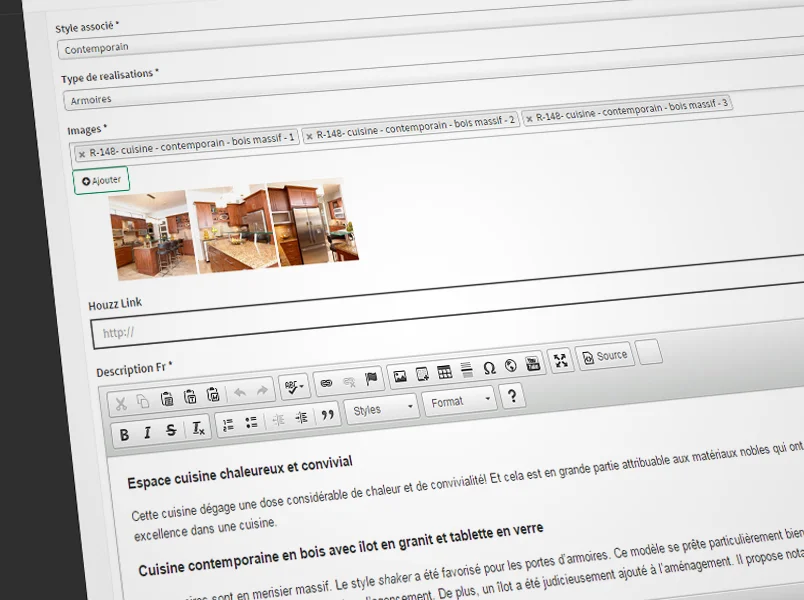Remove the bois massif - 1 image tag
Image resolution: width=804 pixels, height=600 pixels.
pos(82,154)
